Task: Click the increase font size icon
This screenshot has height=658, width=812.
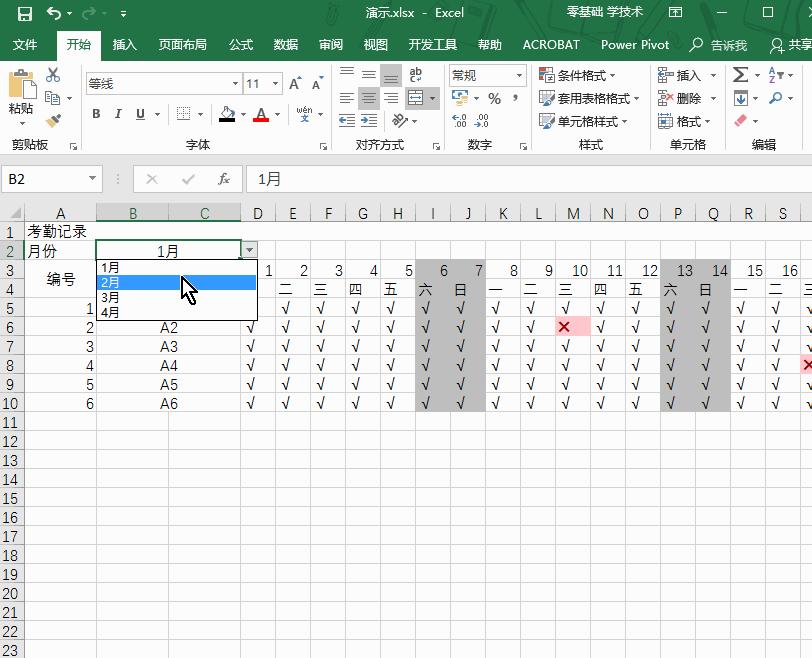Action: click(x=295, y=84)
